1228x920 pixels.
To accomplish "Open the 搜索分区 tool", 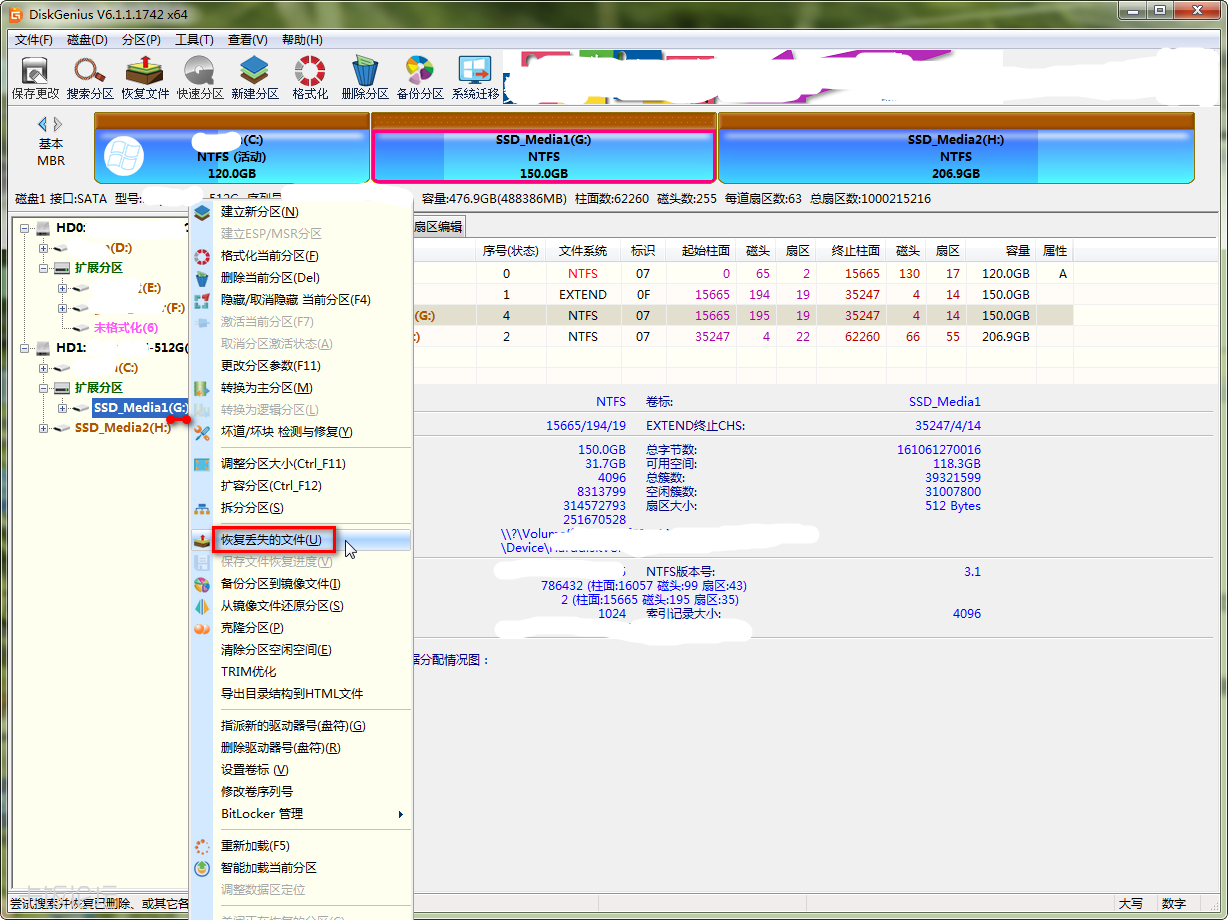I will click(x=90, y=78).
